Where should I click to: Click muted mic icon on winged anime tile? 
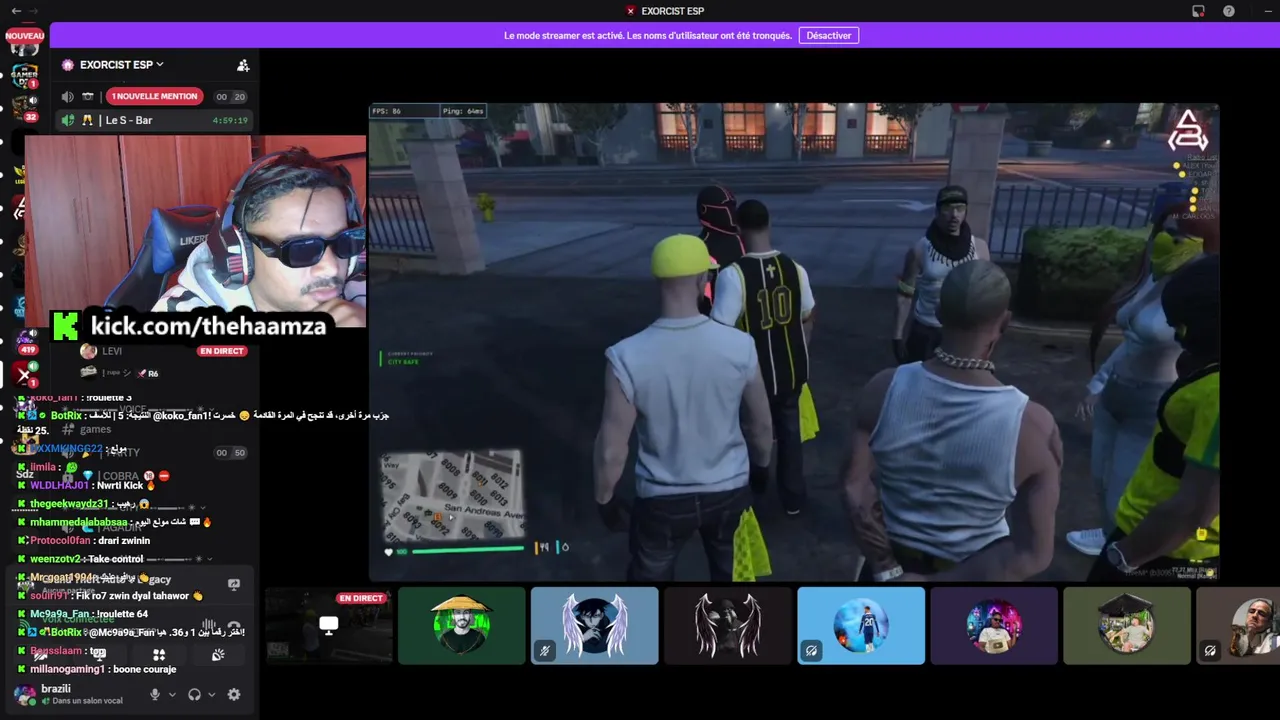point(545,650)
